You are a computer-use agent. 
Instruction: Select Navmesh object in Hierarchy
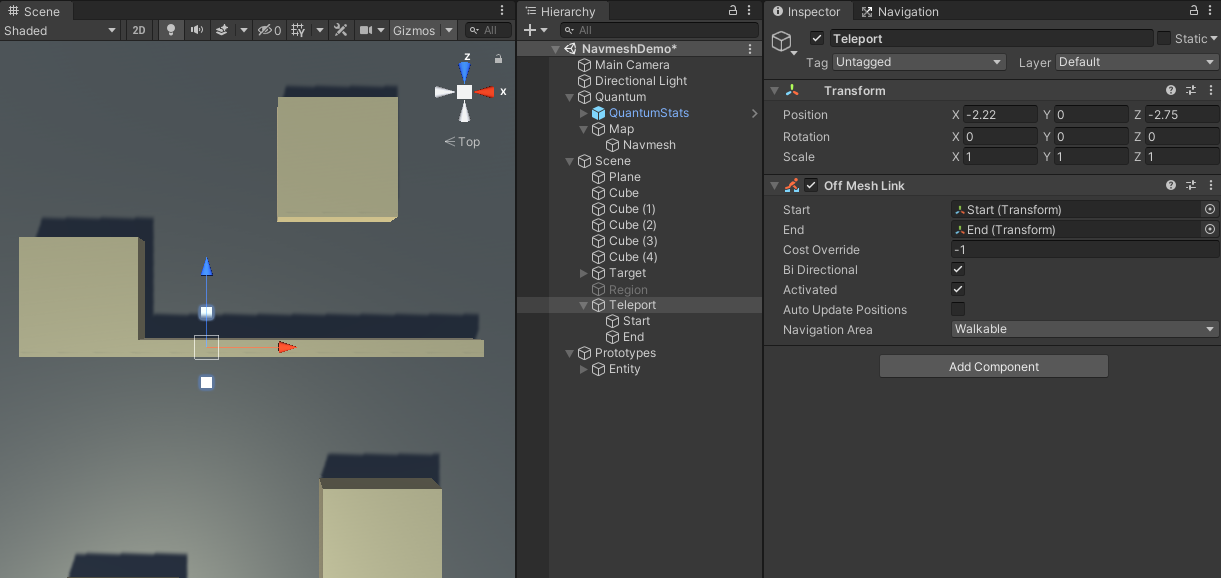(649, 145)
